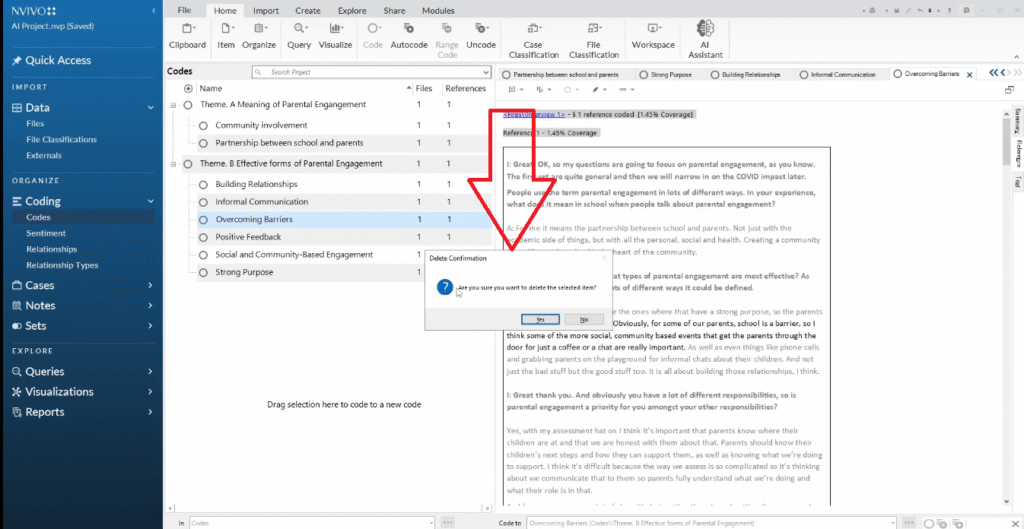This screenshot has height=529, width=1024.
Task: Expand the Queries section in sidebar
Action: (150, 372)
